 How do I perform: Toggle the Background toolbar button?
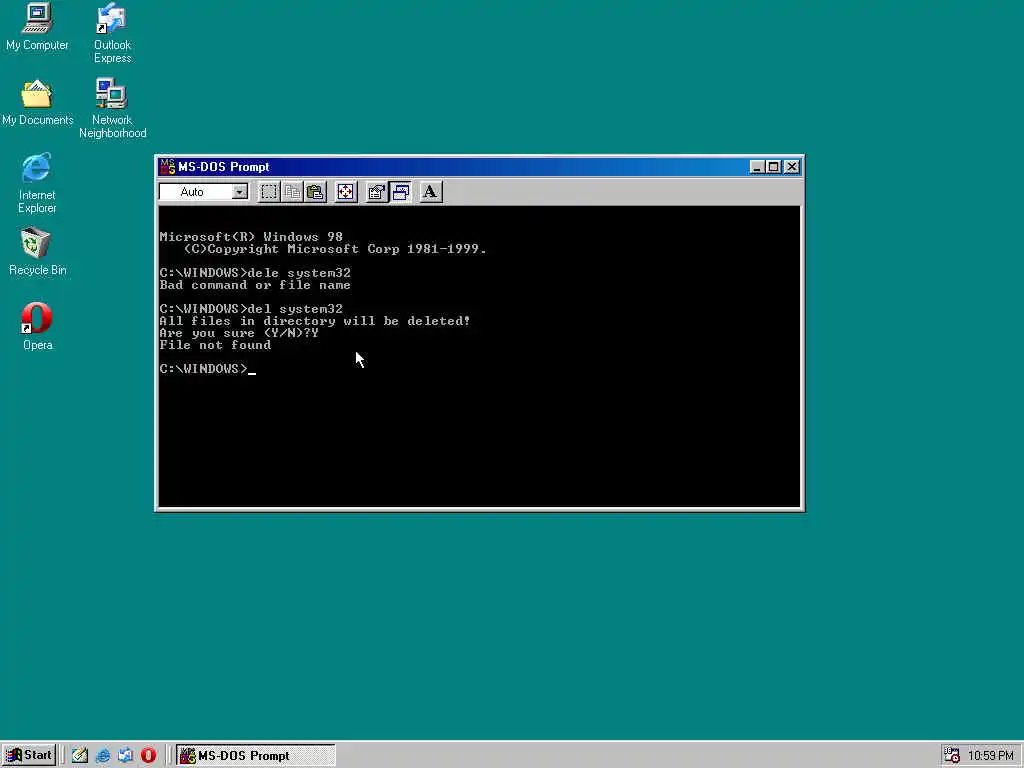(400, 192)
